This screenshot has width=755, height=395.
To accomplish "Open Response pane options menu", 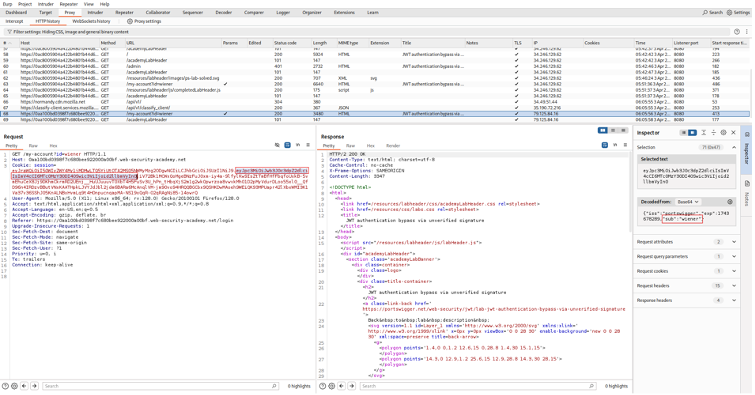I will tap(625, 145).
